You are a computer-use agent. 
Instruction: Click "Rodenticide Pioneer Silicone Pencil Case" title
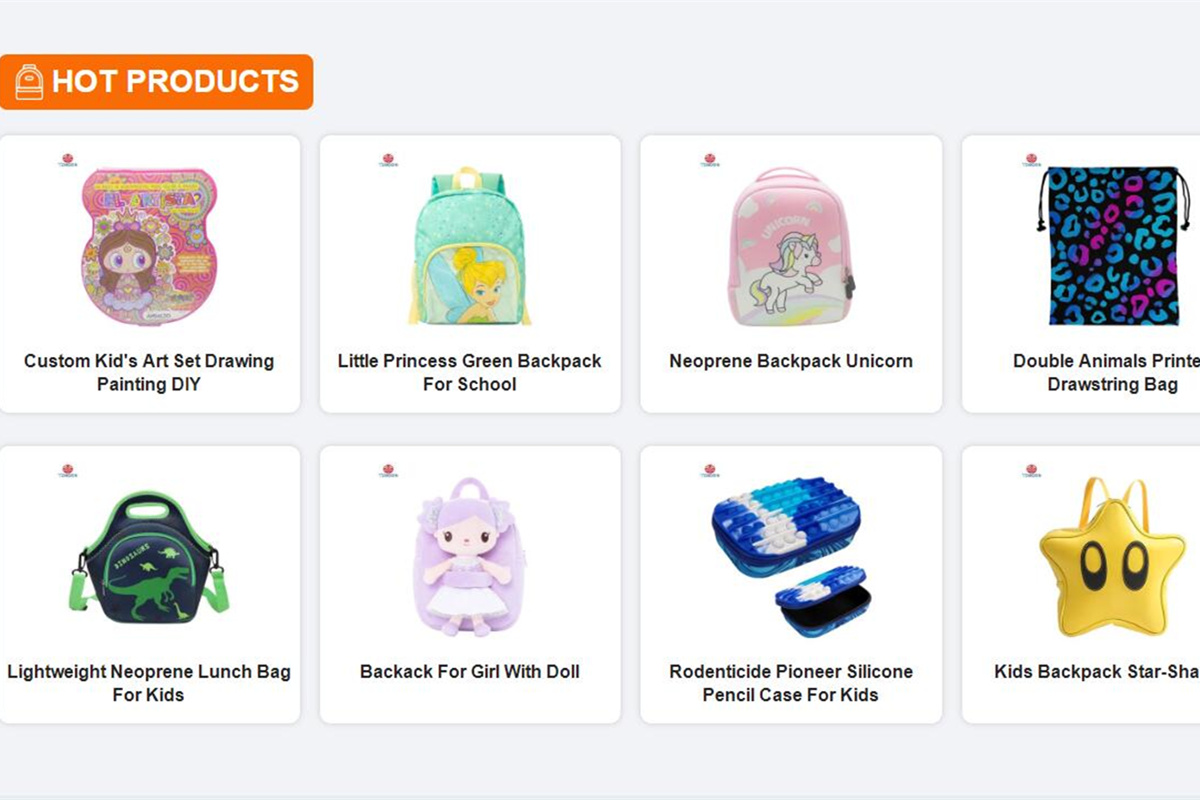790,683
